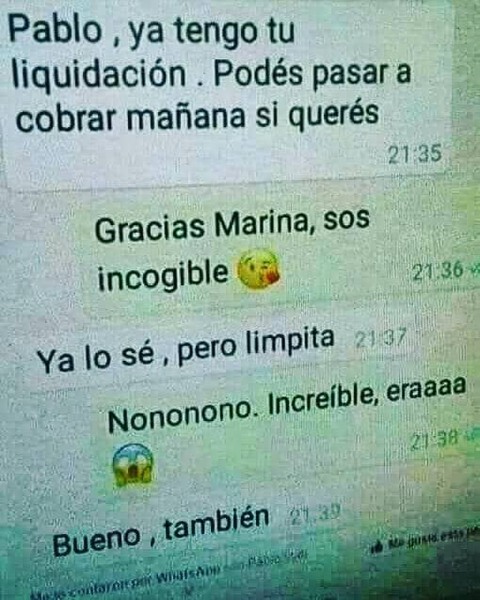This screenshot has width=480, height=600.
Task: Click the 21:37 timestamp
Action: point(380,339)
